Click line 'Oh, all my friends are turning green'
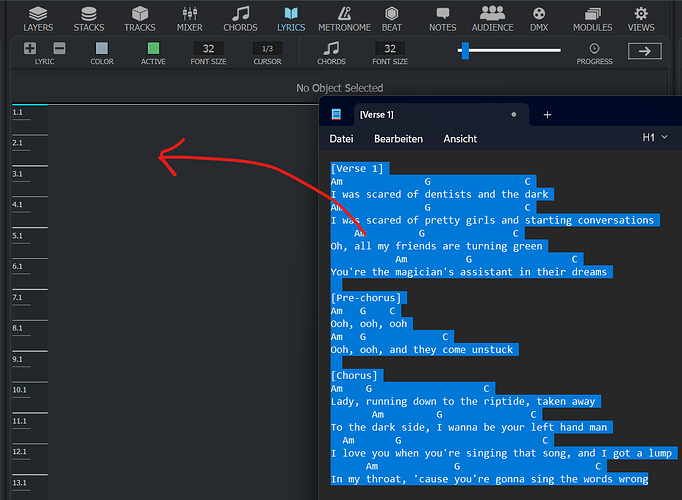 437,246
